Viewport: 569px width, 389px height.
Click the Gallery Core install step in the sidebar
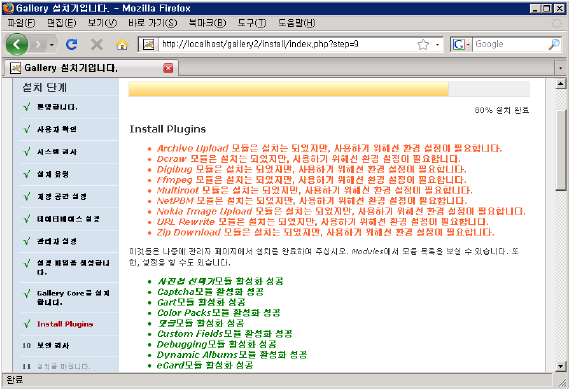pos(73,298)
